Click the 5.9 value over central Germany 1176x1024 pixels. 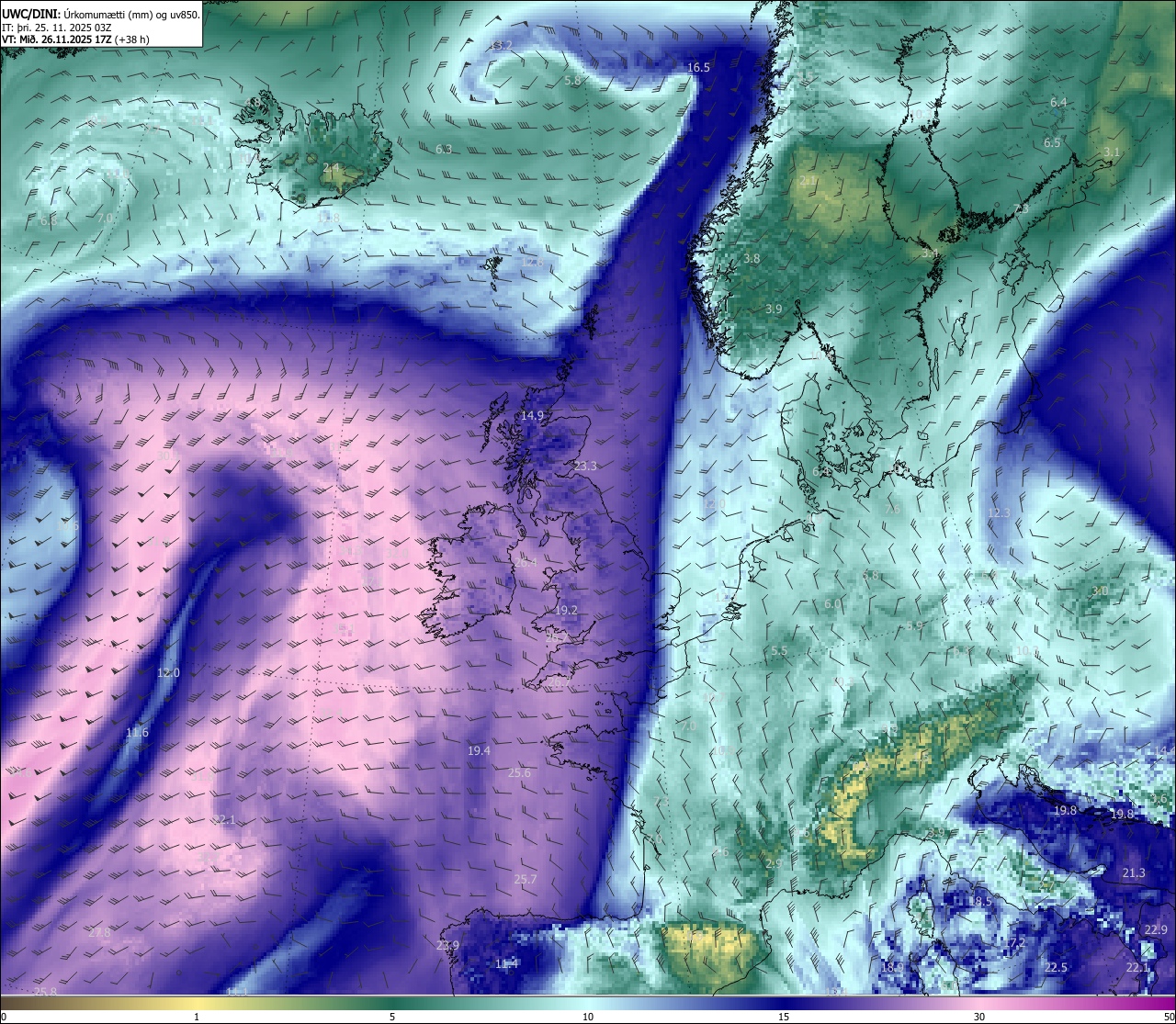coord(914,625)
